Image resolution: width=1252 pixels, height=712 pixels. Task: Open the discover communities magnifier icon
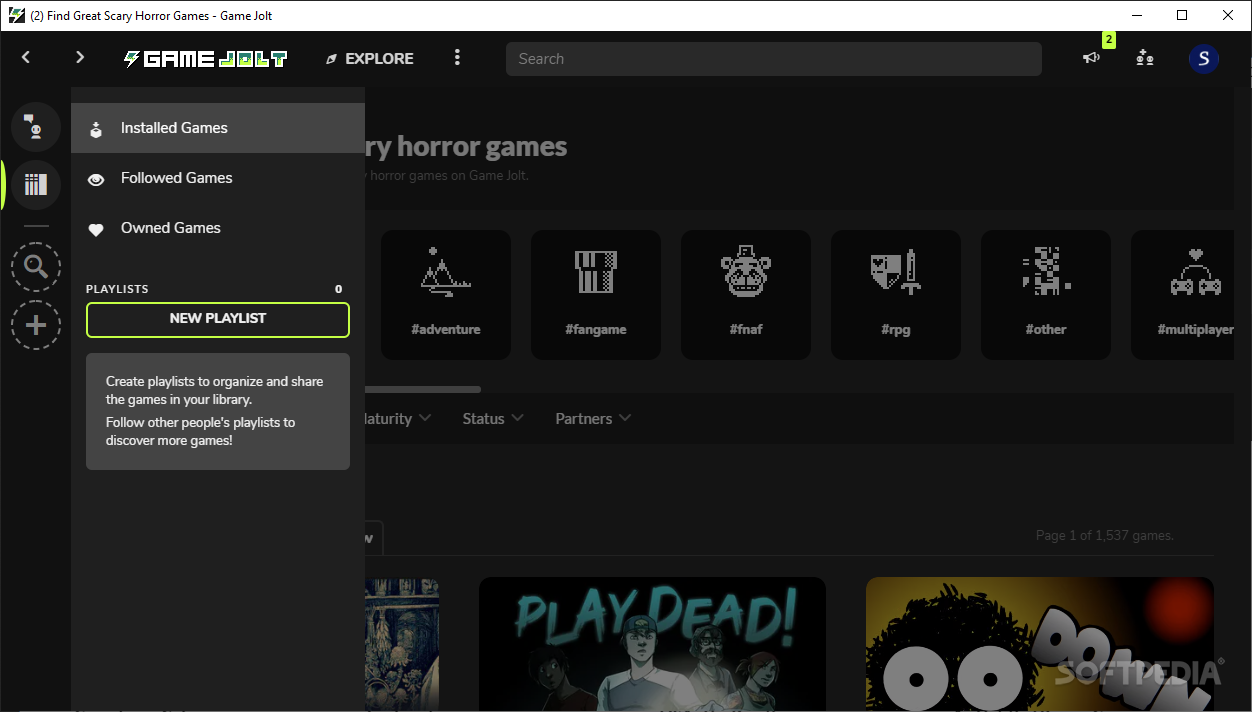pos(36,267)
